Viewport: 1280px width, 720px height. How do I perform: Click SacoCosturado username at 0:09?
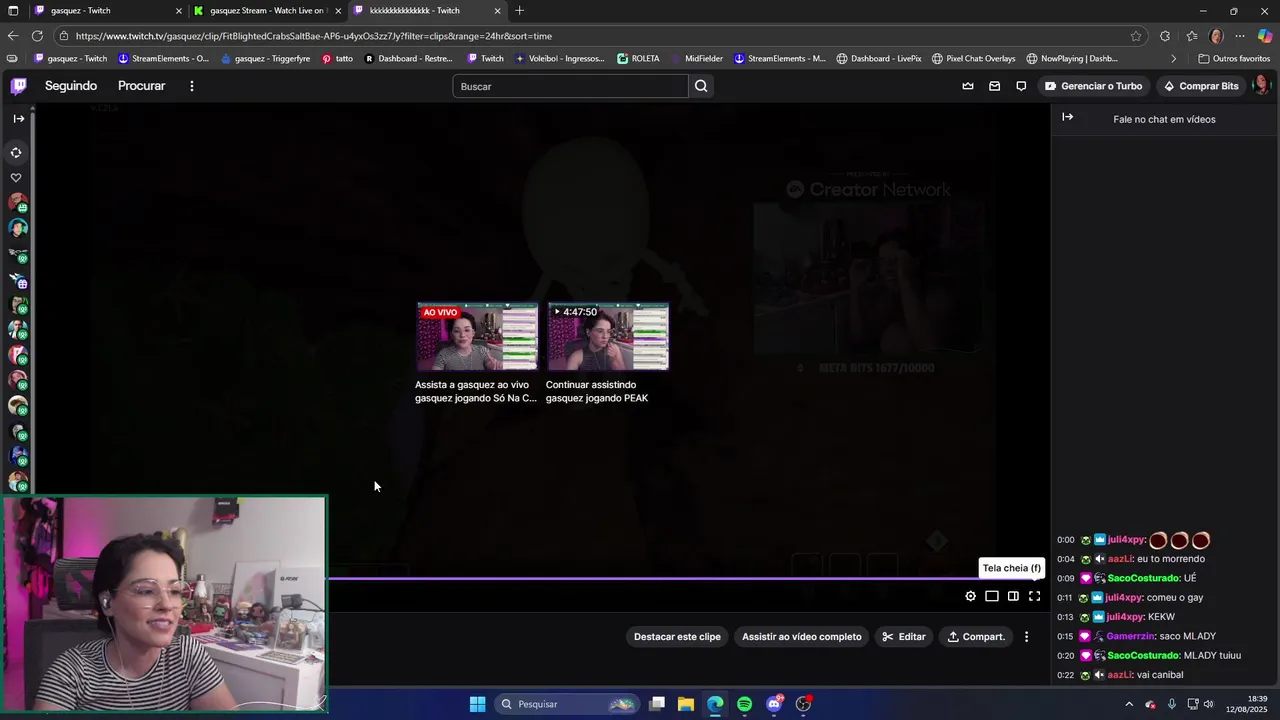[1143, 578]
